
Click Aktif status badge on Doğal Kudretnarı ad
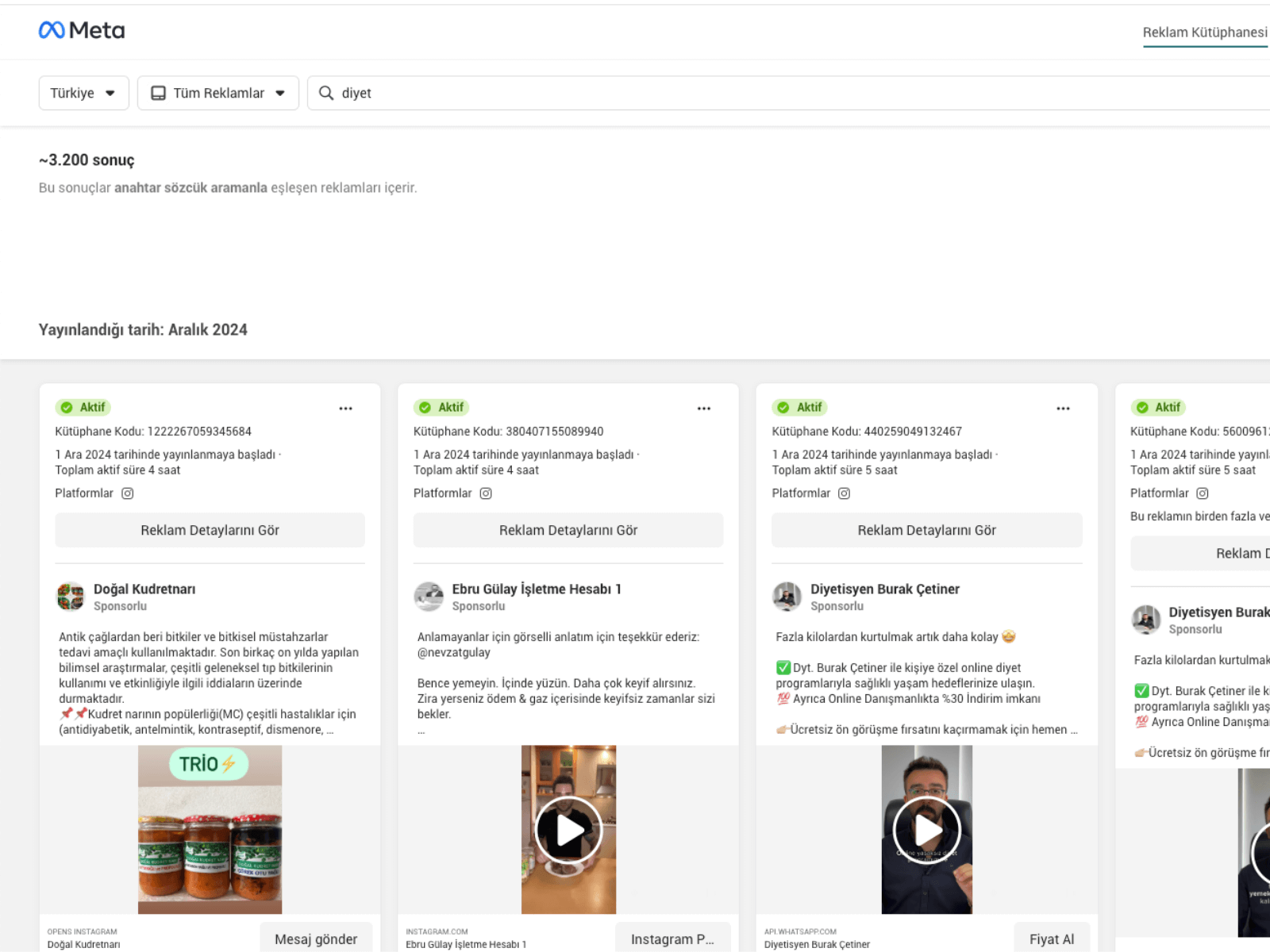coord(83,407)
